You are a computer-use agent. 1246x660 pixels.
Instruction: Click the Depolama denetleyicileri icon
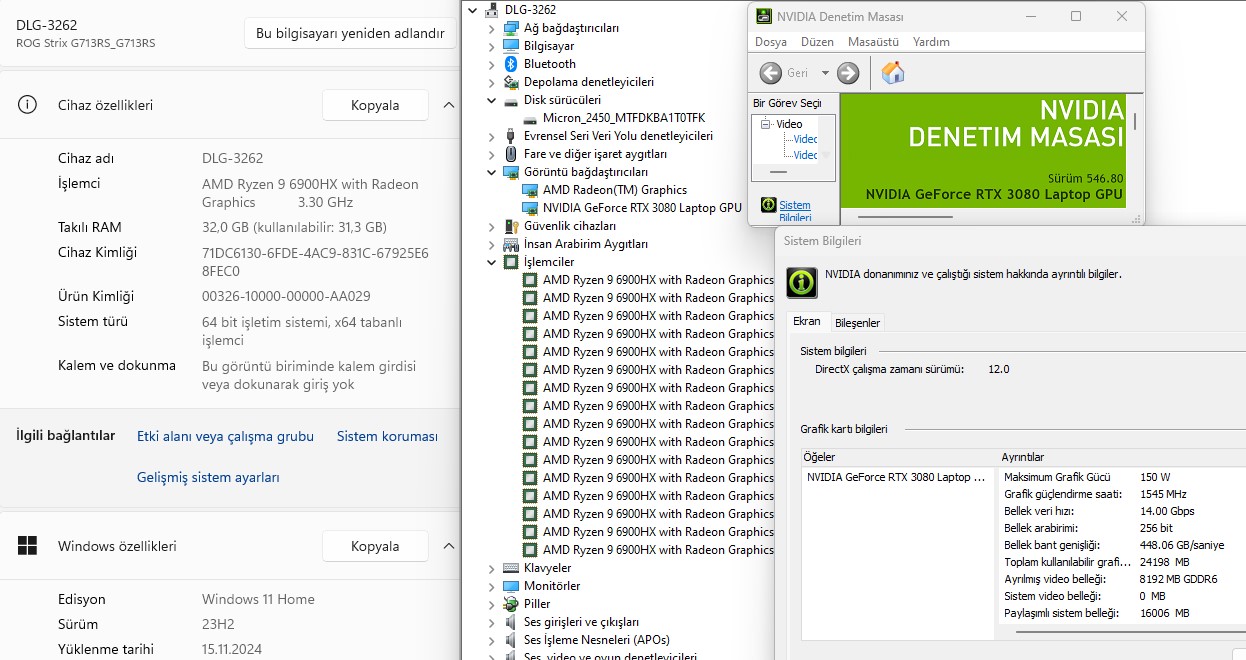point(511,82)
